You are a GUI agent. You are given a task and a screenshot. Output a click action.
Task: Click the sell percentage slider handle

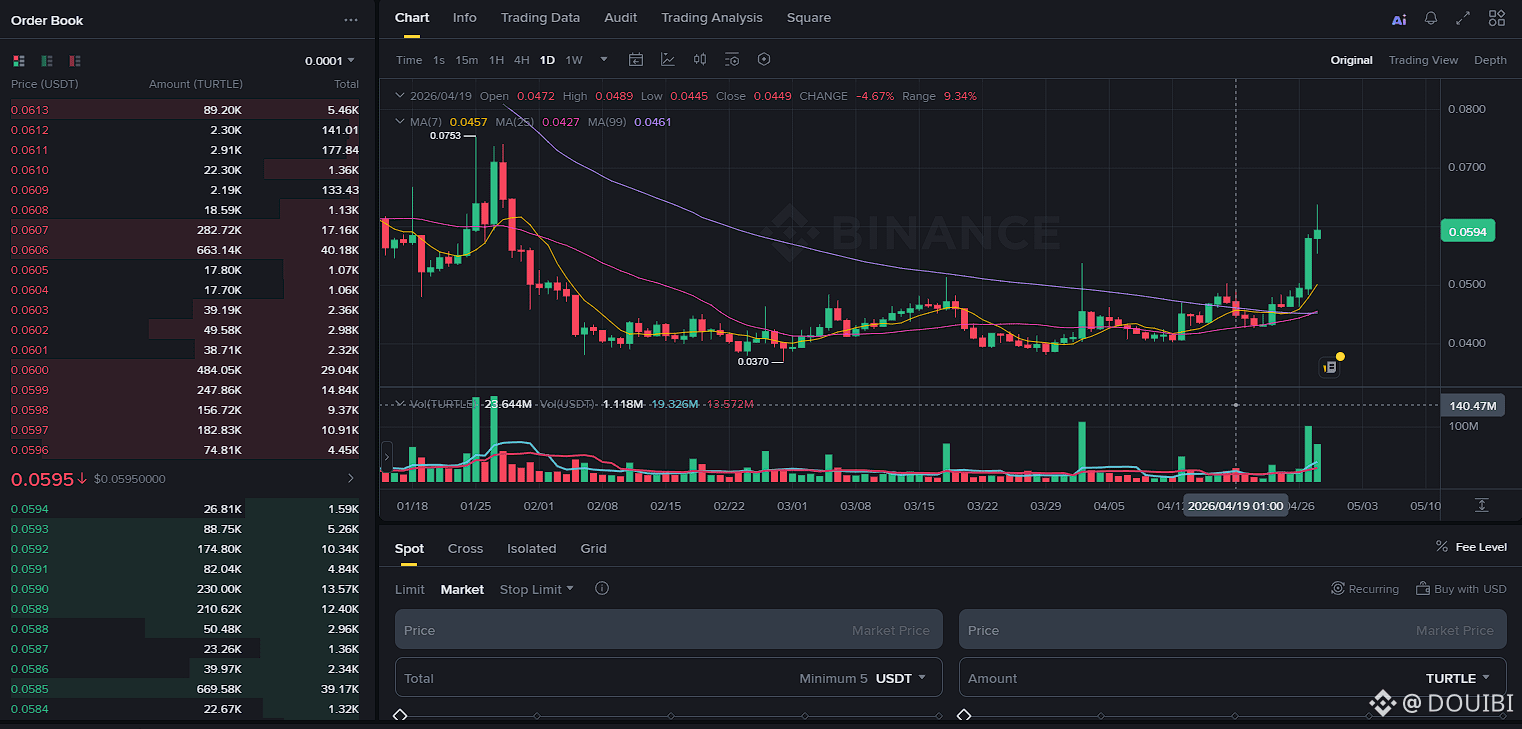pyautogui.click(x=964, y=716)
